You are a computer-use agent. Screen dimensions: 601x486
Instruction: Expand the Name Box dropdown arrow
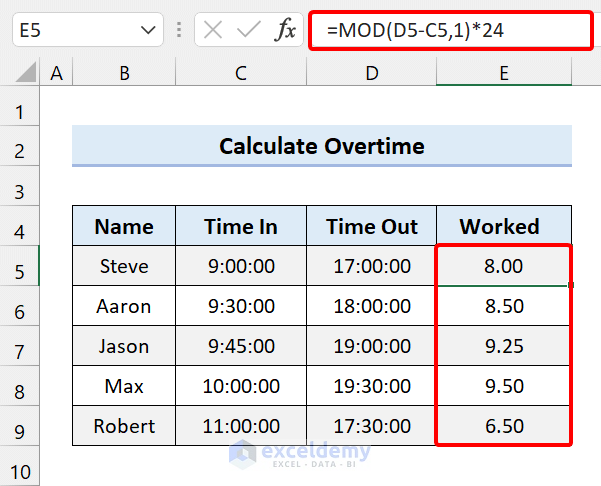[x=148, y=30]
